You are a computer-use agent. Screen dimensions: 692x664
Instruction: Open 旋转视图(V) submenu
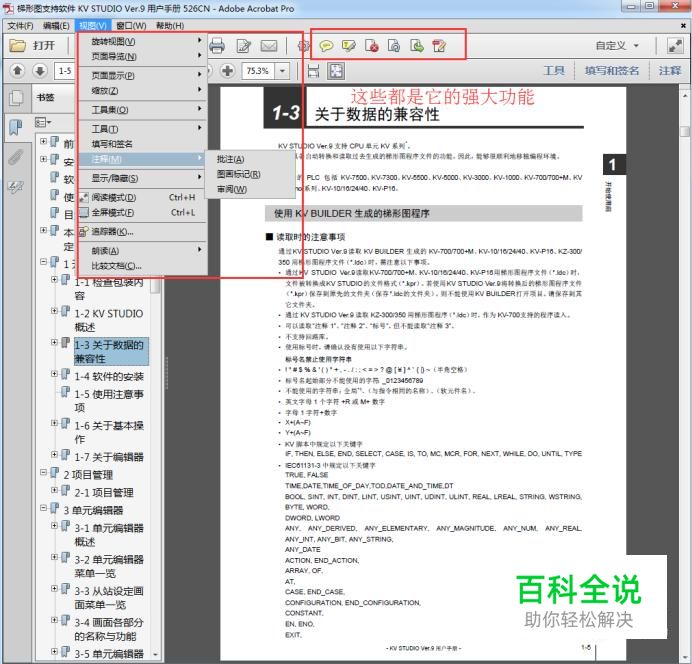[x=143, y=41]
